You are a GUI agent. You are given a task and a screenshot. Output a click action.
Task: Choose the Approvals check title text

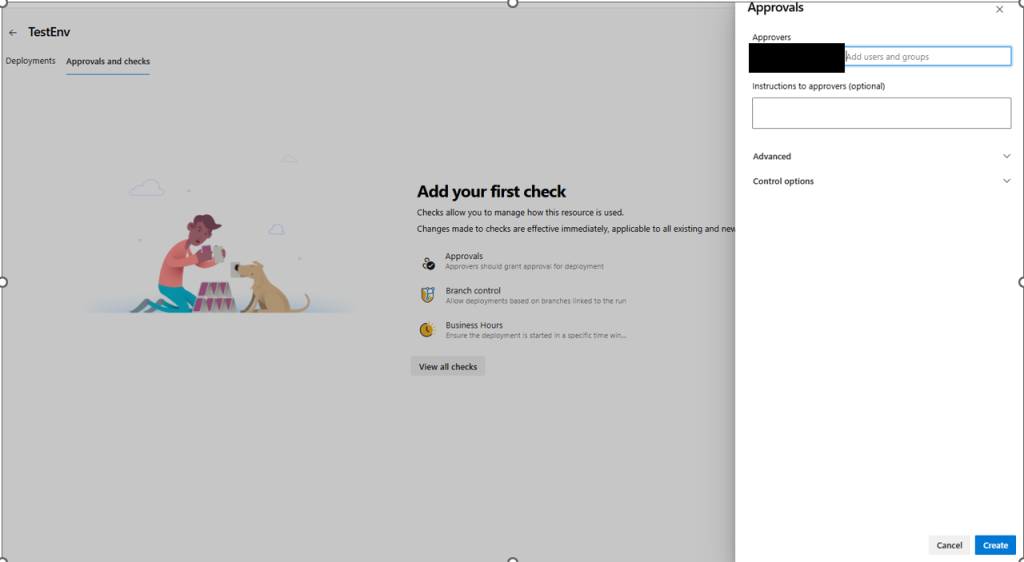pyautogui.click(x=464, y=256)
